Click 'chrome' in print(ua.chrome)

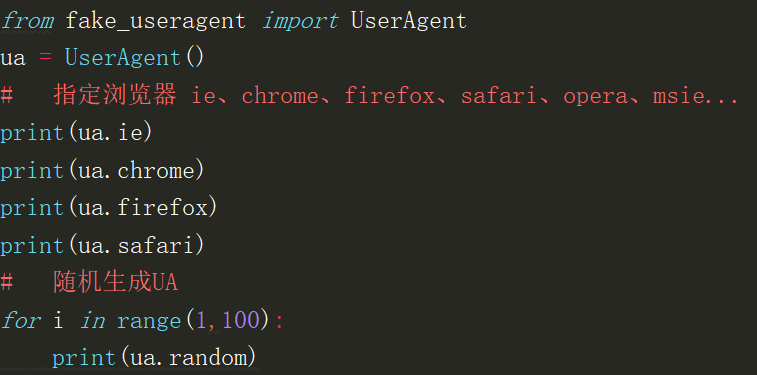tap(155, 171)
